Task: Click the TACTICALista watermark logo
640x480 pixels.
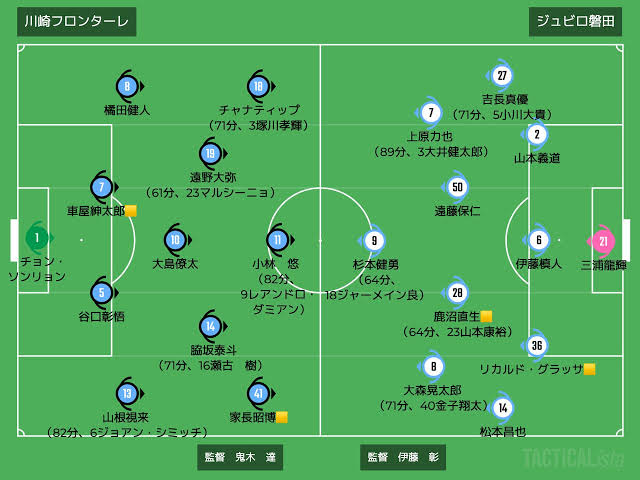Action: click(573, 458)
